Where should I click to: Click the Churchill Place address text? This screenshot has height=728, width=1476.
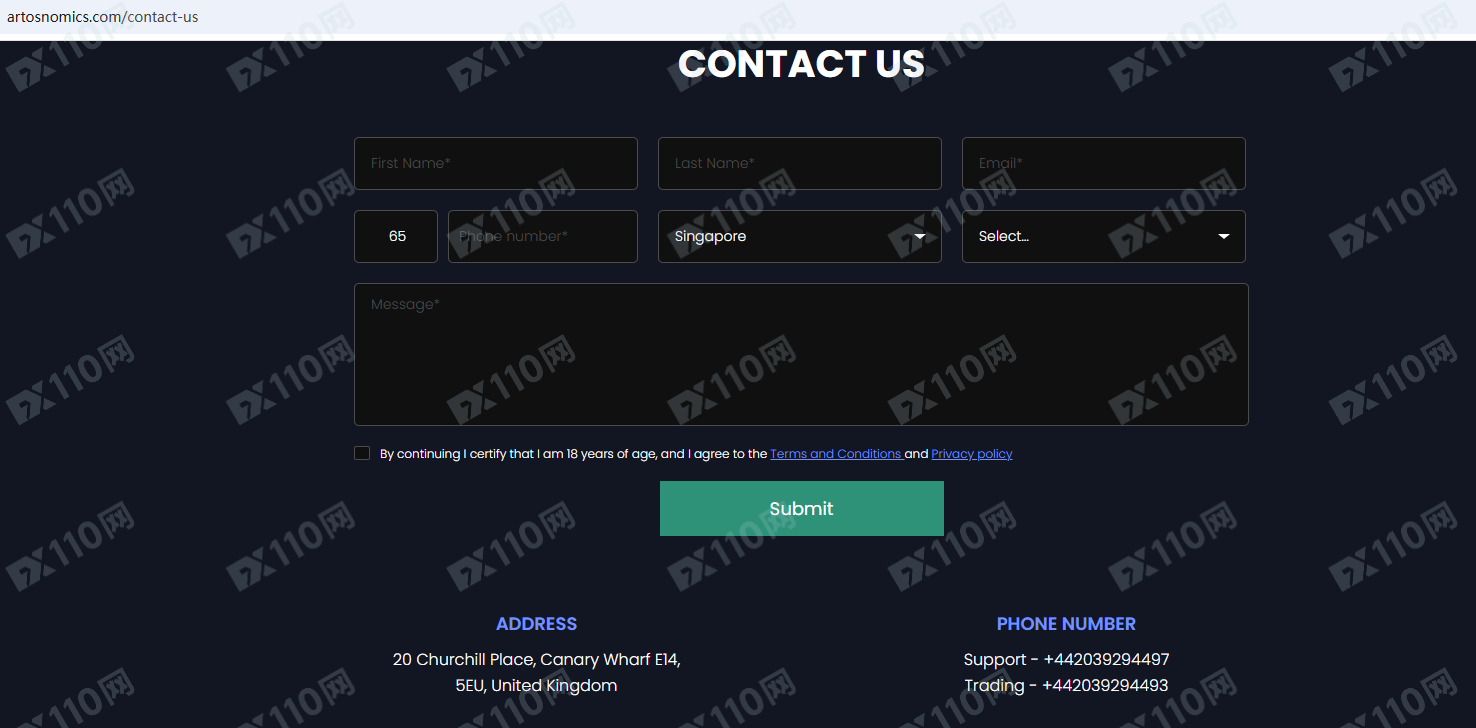point(537,673)
